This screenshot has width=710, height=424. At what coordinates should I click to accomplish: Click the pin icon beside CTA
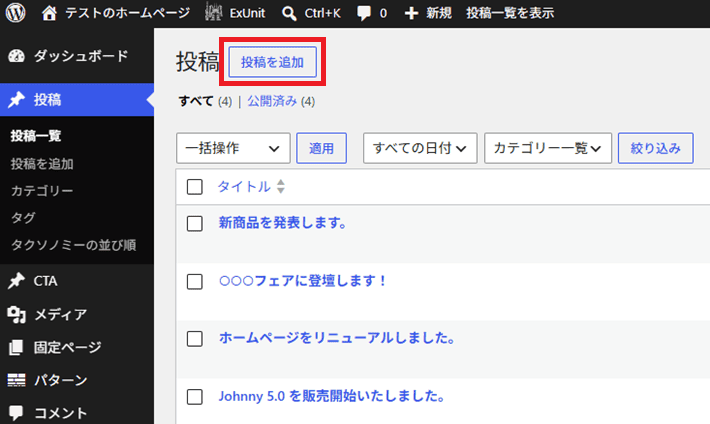16,281
